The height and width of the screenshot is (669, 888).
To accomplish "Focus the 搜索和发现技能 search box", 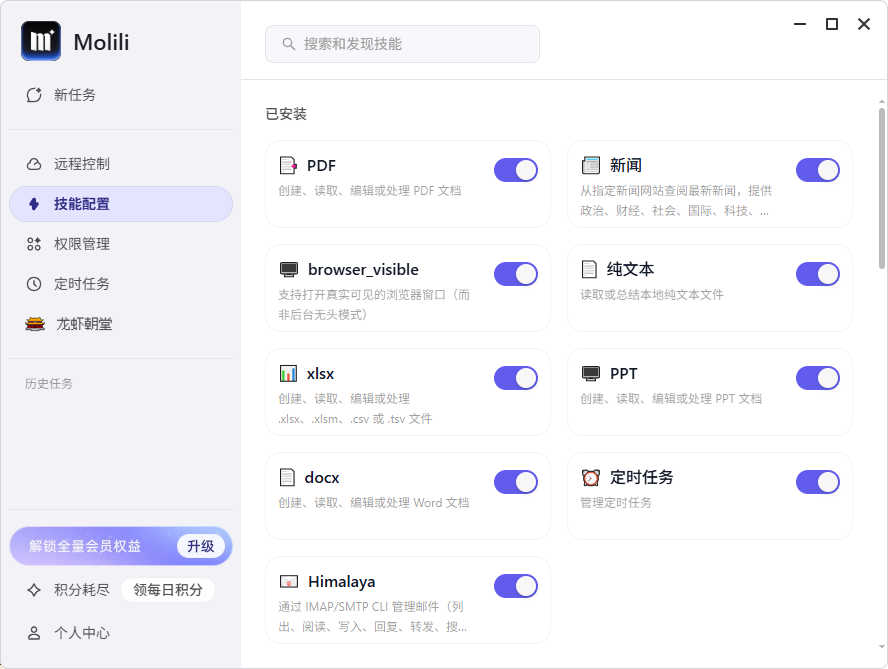I will pos(402,44).
